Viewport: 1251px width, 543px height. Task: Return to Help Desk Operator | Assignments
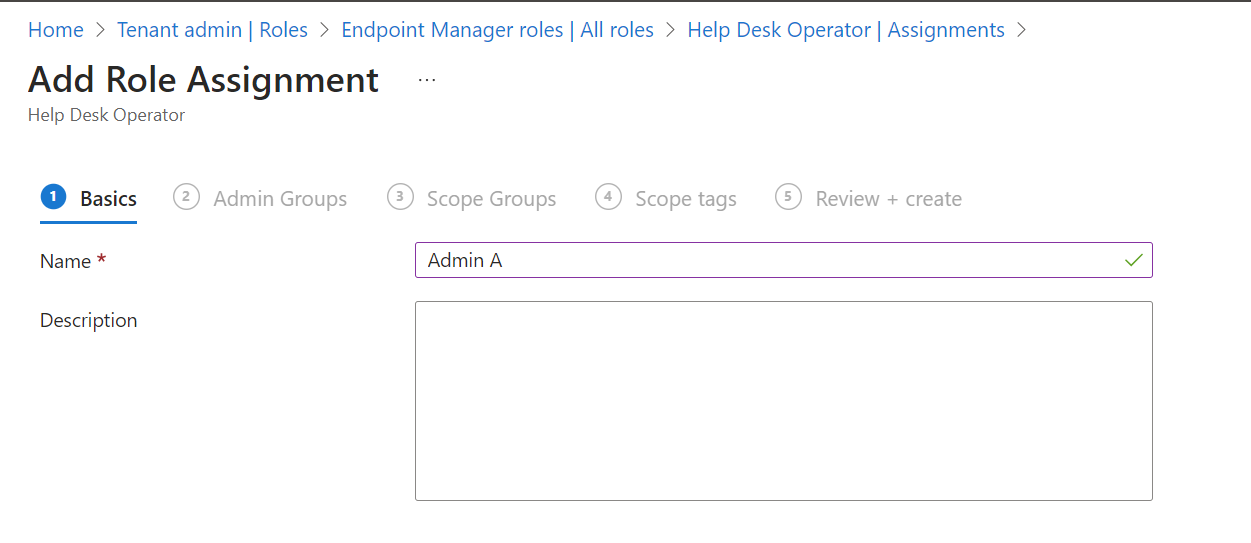tap(846, 30)
